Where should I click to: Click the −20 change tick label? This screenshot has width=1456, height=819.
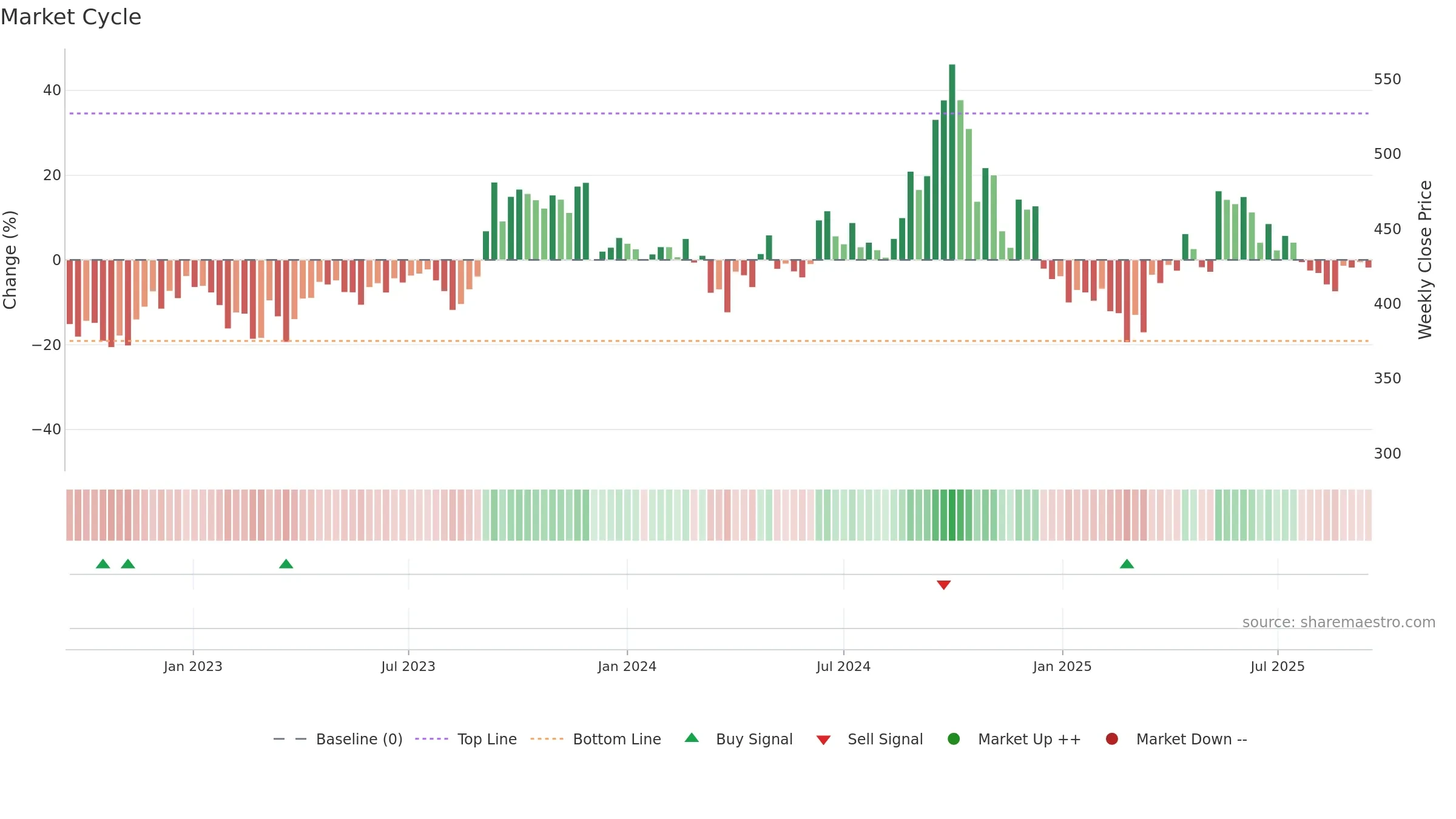[47, 345]
